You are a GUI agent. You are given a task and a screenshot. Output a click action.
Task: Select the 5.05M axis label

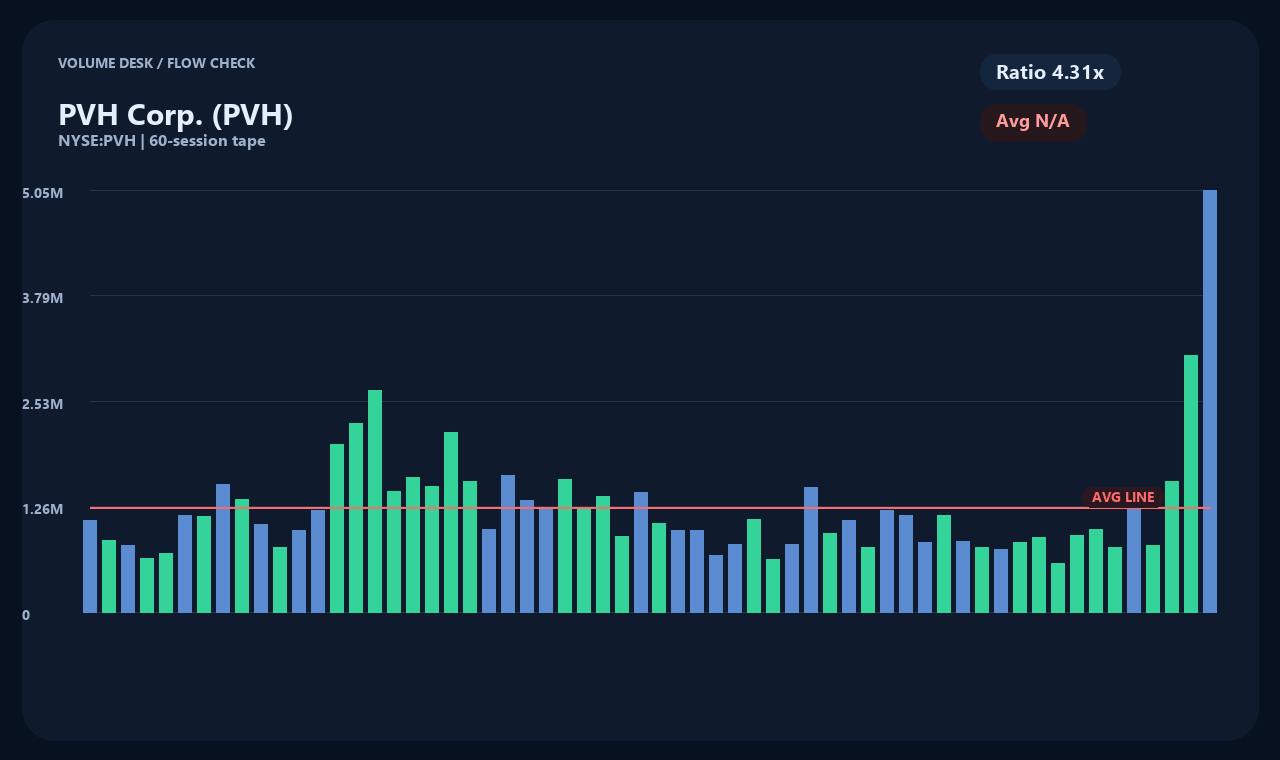click(43, 192)
